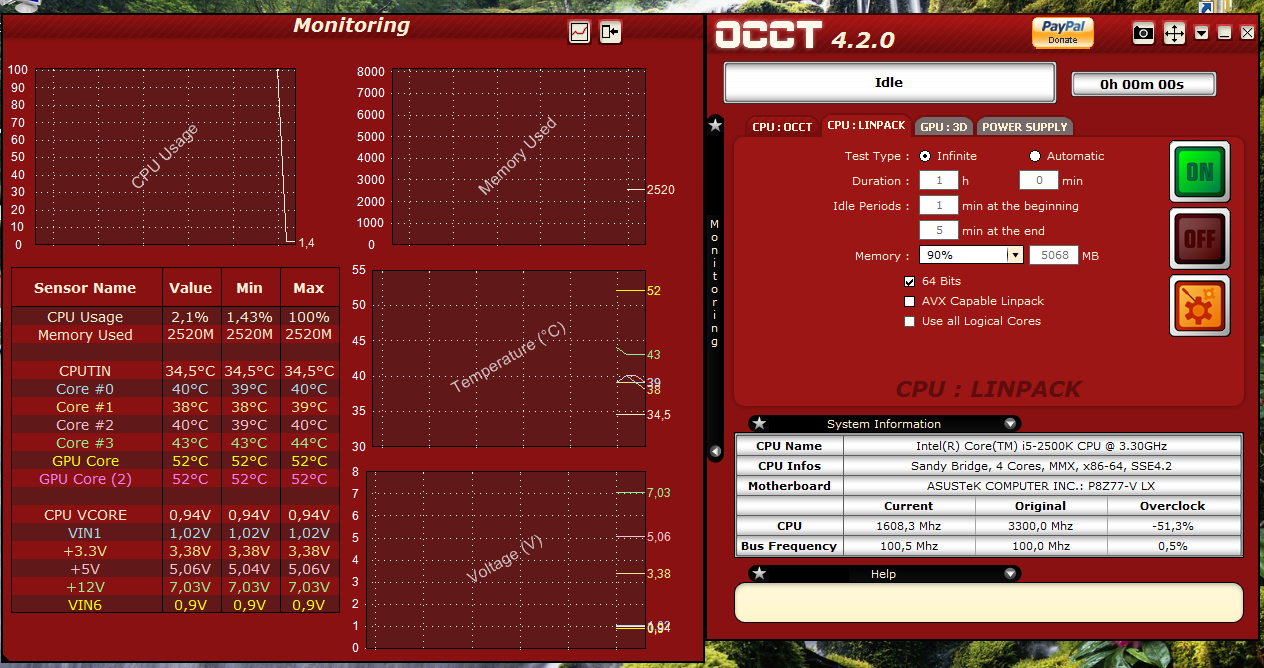1264x668 pixels.
Task: Click the star icon above the Monitoring sidebar
Action: click(x=715, y=125)
